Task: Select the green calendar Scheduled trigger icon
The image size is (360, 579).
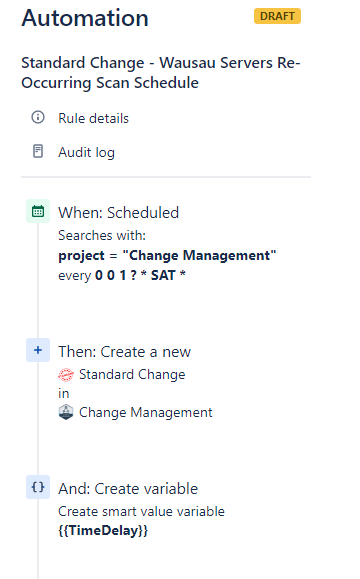Action: [x=38, y=211]
